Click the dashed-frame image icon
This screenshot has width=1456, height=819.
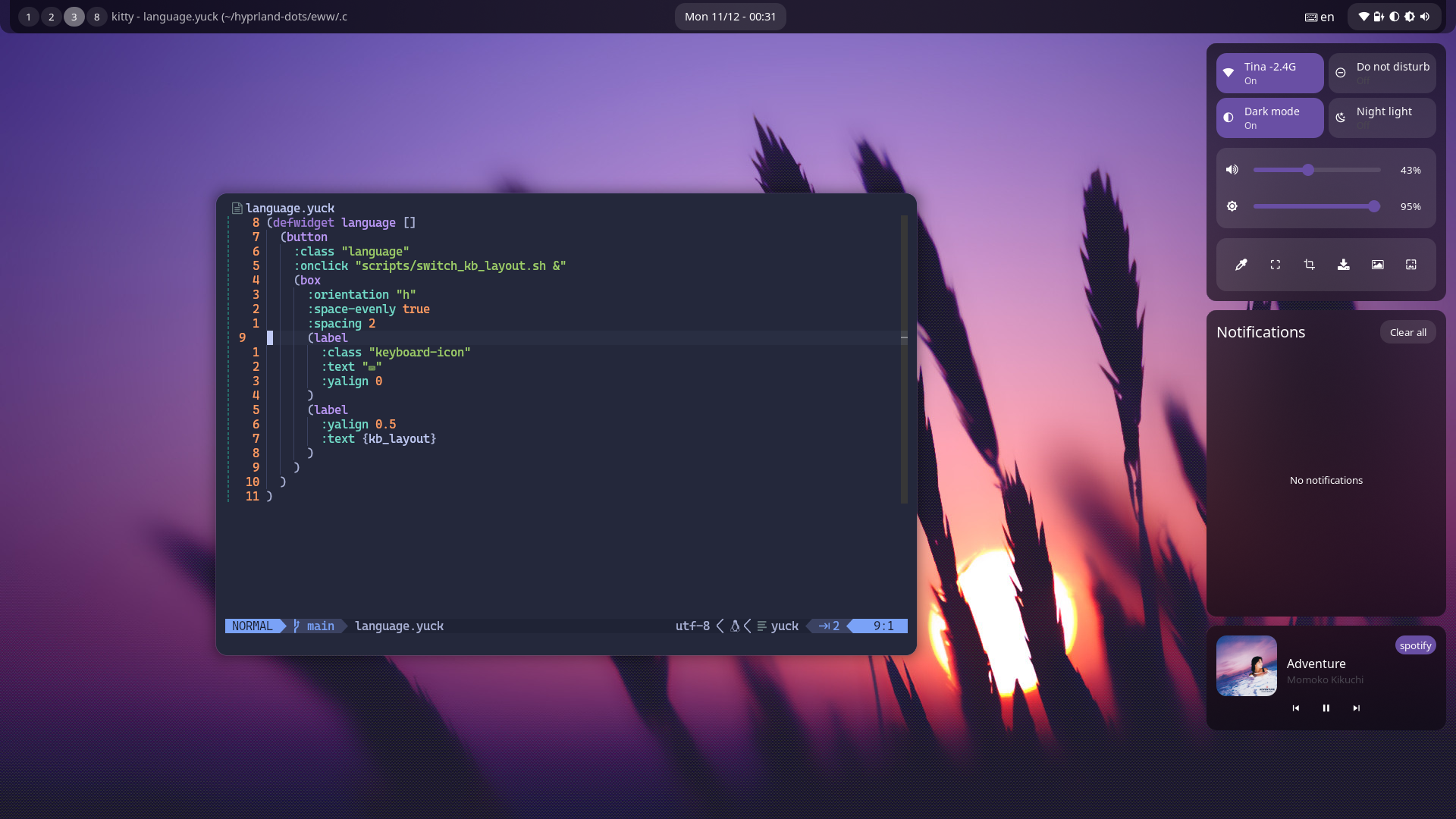1410,265
